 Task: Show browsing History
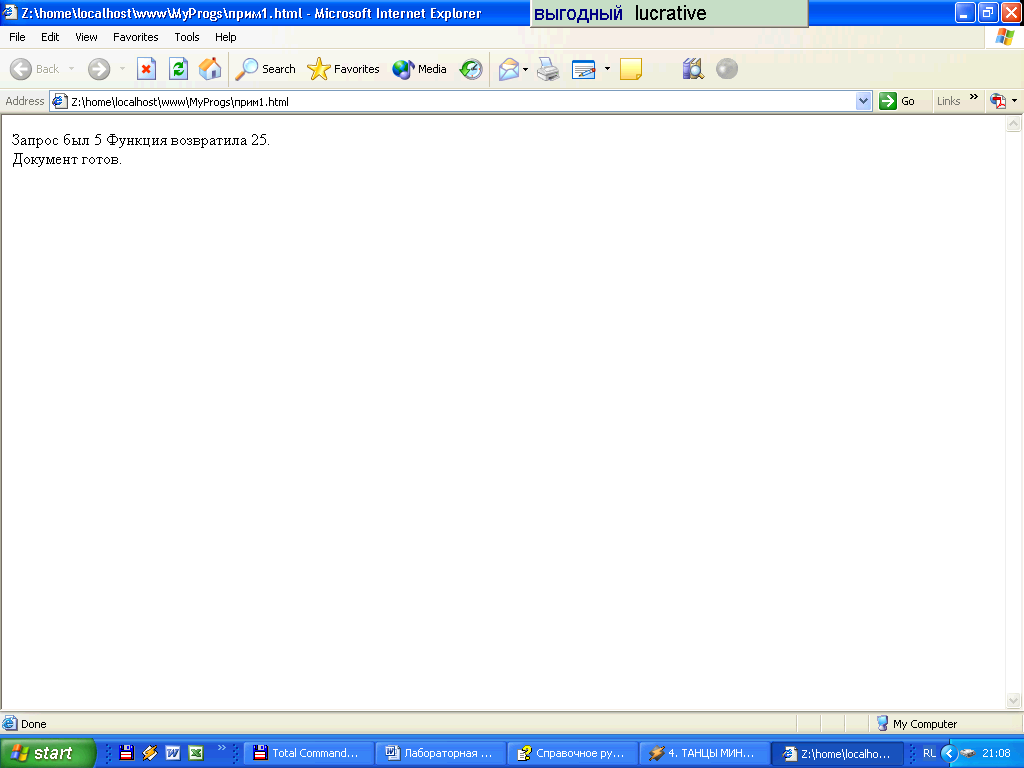(x=471, y=69)
